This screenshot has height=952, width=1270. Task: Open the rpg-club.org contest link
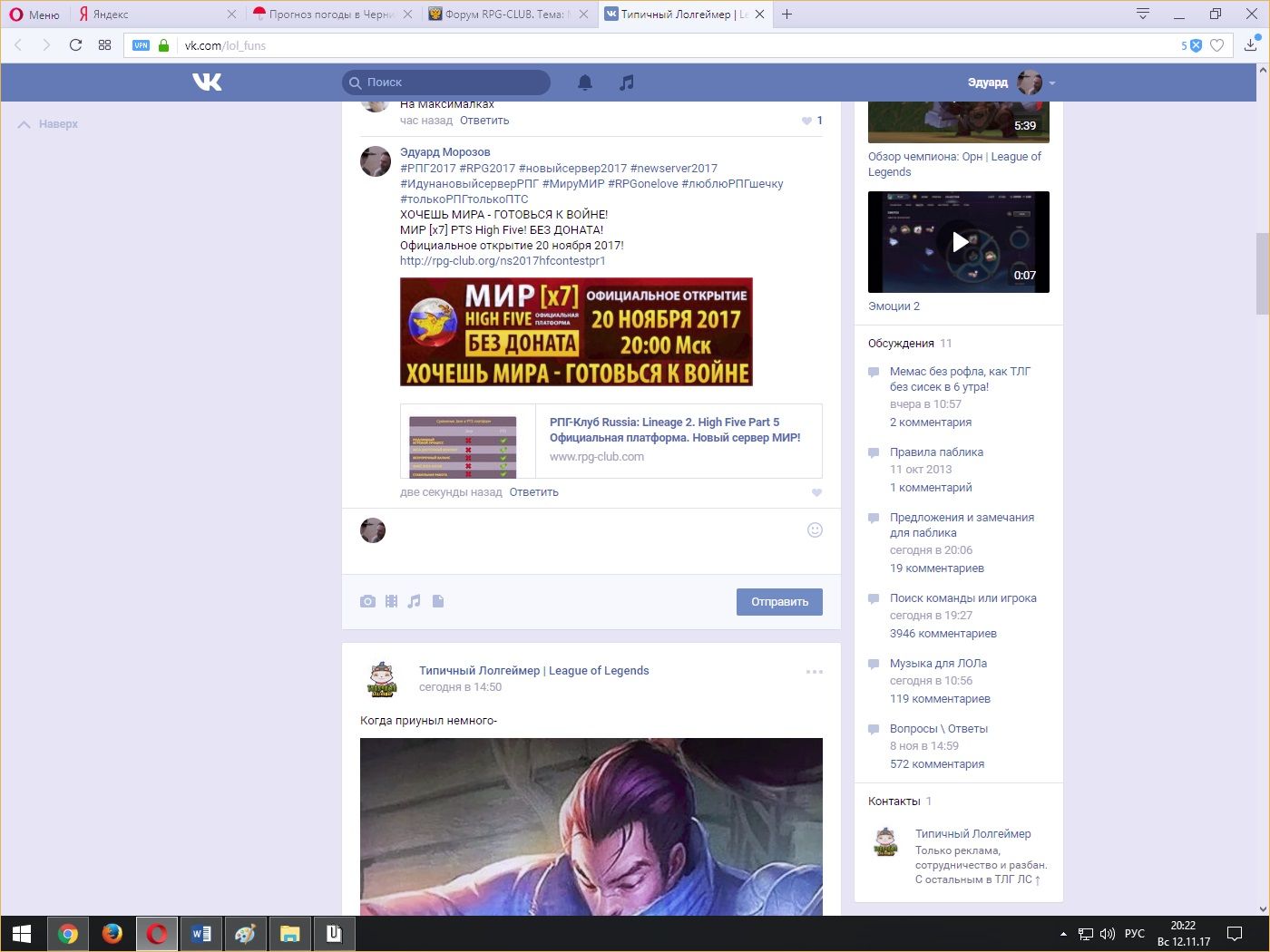point(503,261)
